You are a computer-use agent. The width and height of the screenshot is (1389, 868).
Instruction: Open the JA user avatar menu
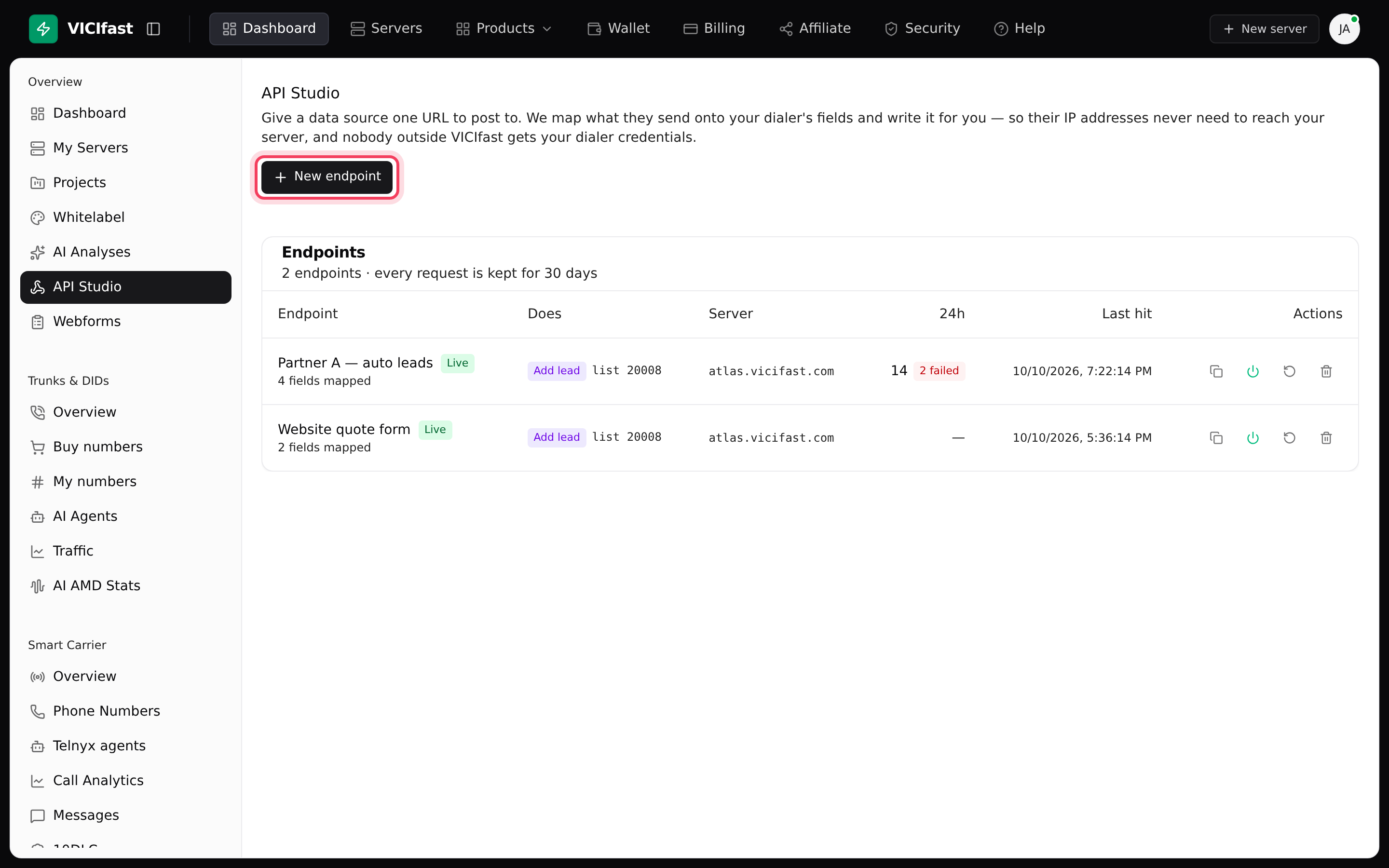coord(1344,29)
